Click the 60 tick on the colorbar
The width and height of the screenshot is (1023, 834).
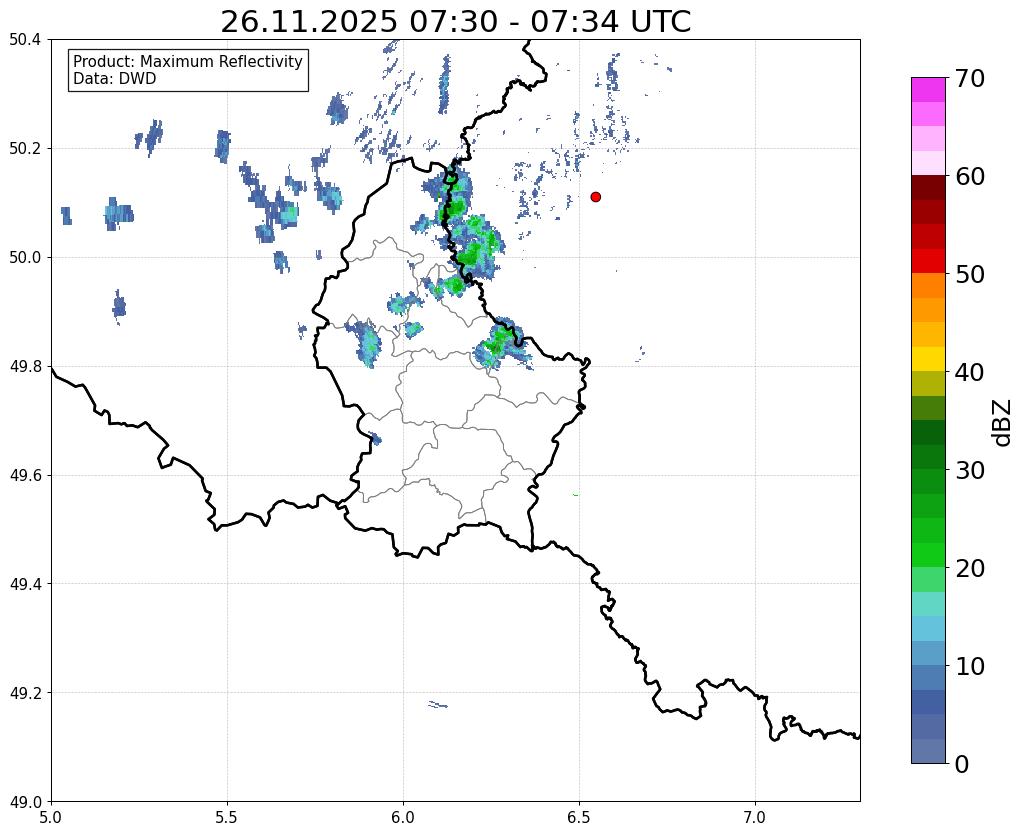[x=970, y=176]
